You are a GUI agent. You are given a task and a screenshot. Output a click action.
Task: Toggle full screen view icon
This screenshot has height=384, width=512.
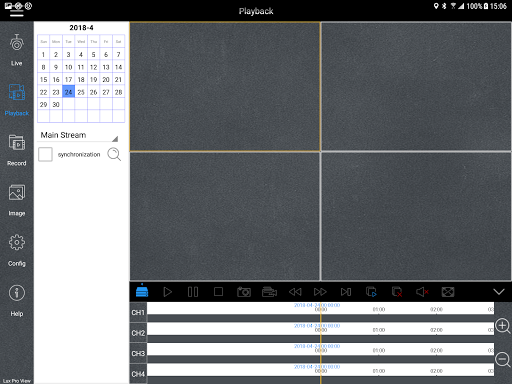pyautogui.click(x=448, y=292)
